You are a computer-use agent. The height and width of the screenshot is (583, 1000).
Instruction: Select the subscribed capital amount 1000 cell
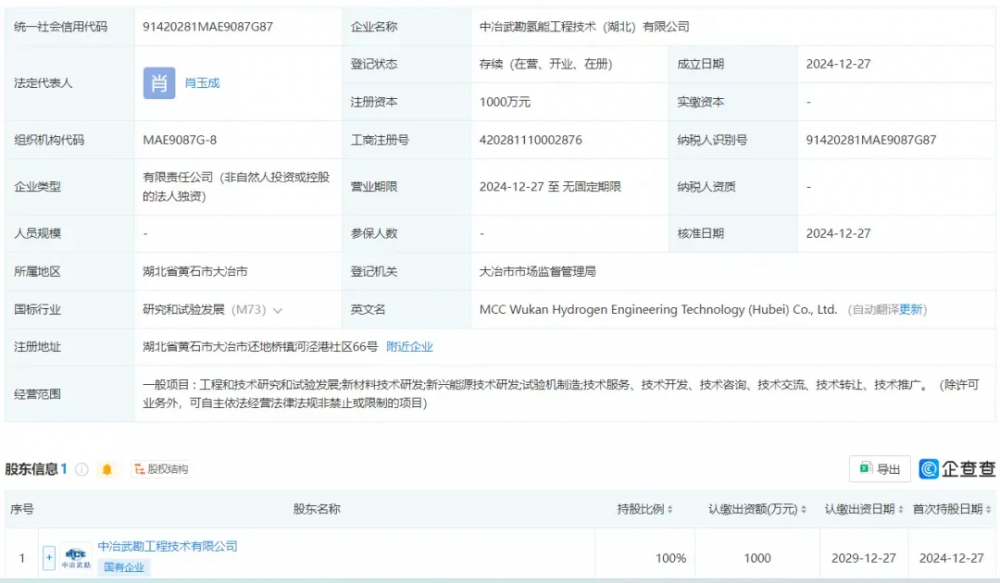(x=757, y=558)
